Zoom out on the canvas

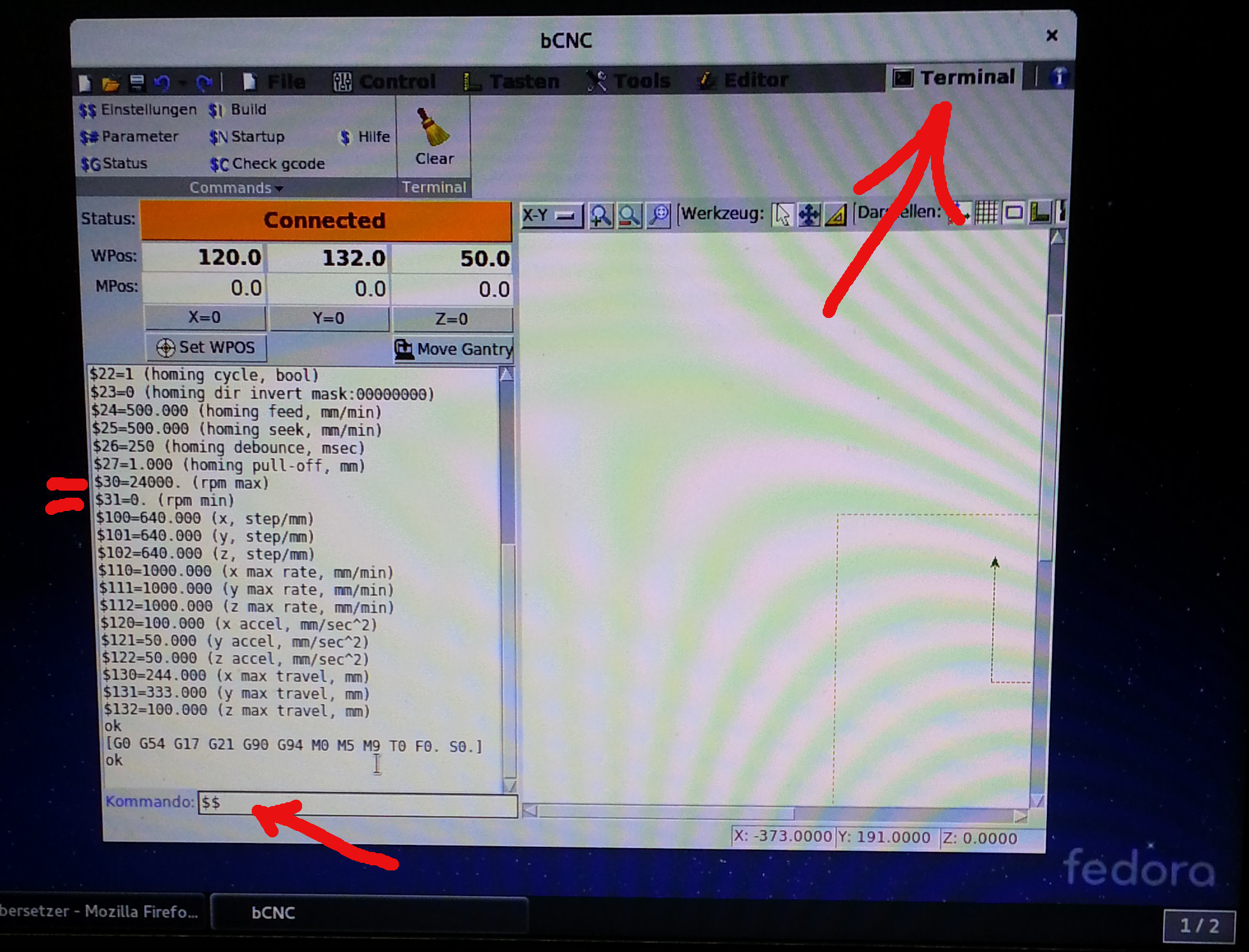[630, 215]
